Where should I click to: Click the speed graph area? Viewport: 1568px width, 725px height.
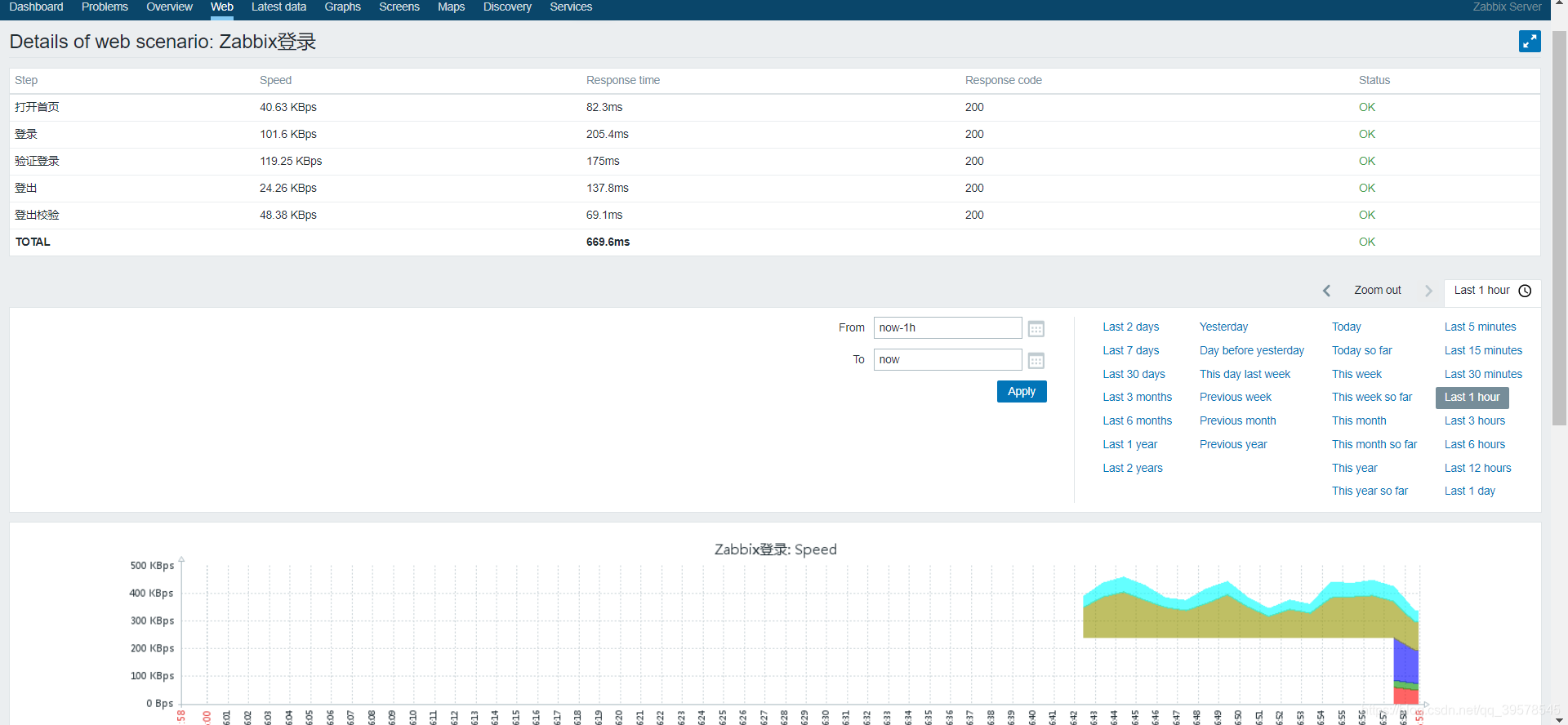pyautogui.click(x=800, y=634)
